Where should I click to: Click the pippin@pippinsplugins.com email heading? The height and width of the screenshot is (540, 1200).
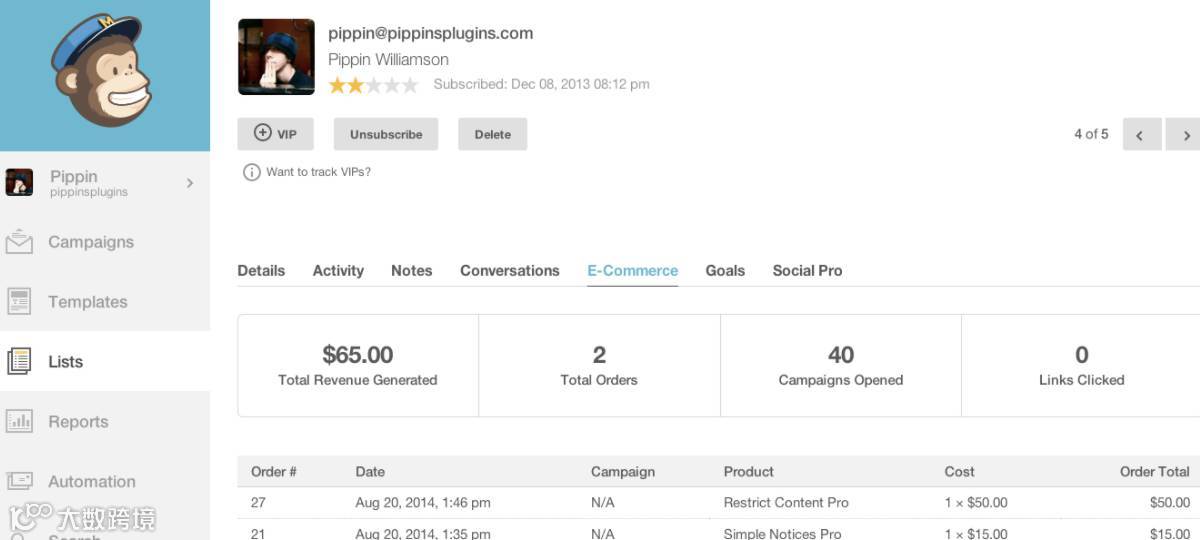(x=431, y=33)
